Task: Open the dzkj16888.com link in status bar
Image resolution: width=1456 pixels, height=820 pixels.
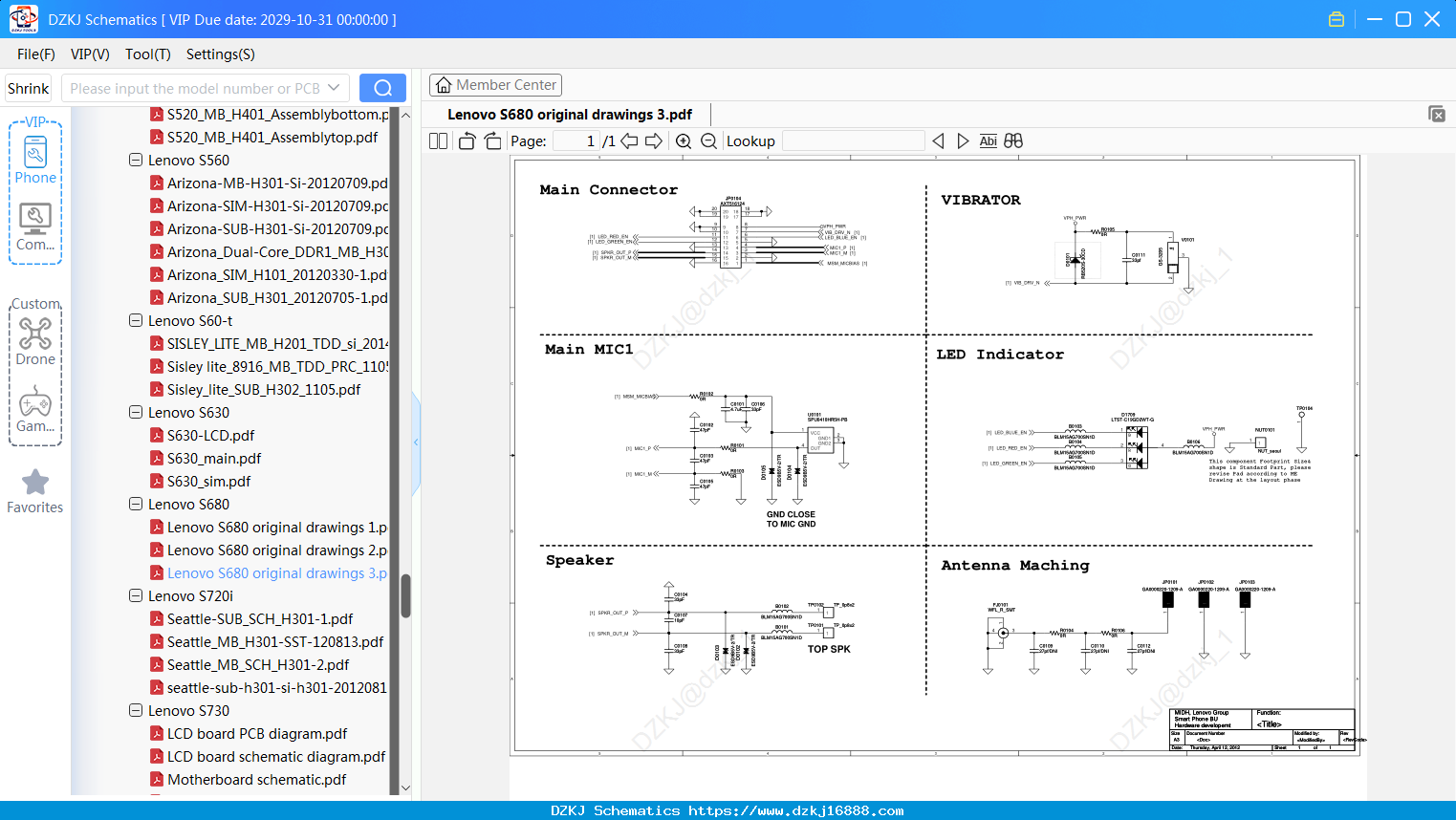Action: click(795, 810)
